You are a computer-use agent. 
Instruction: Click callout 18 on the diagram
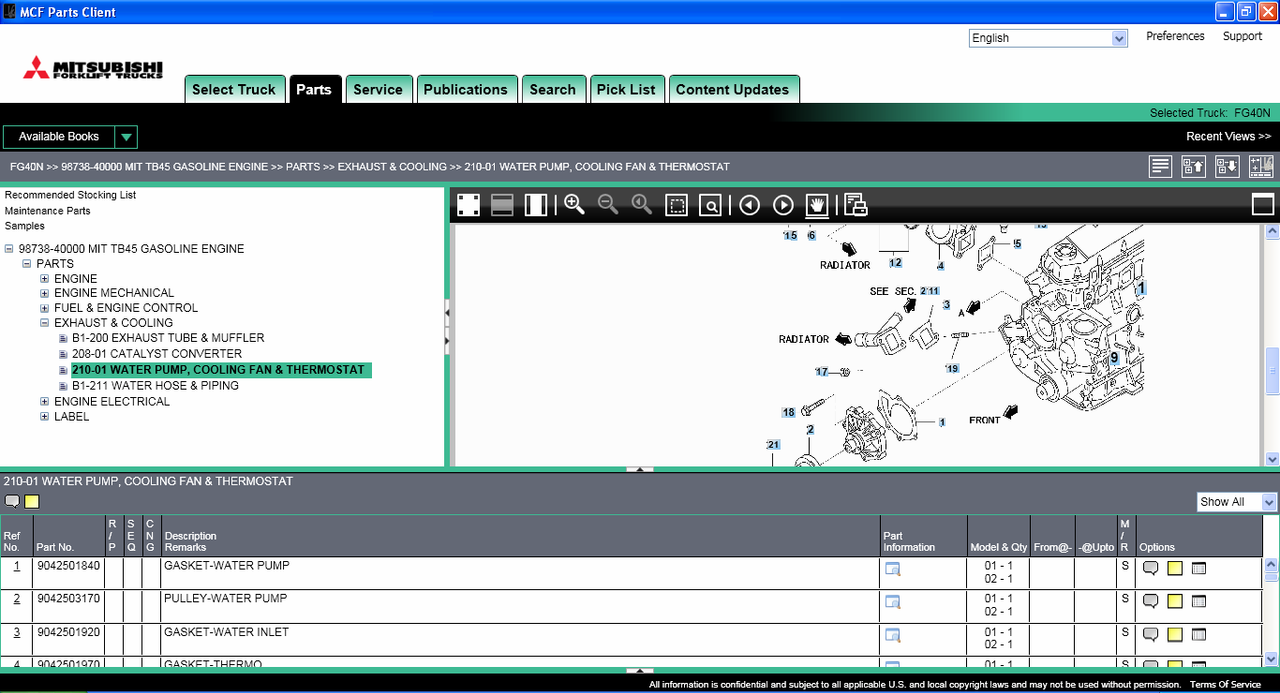pyautogui.click(x=789, y=413)
